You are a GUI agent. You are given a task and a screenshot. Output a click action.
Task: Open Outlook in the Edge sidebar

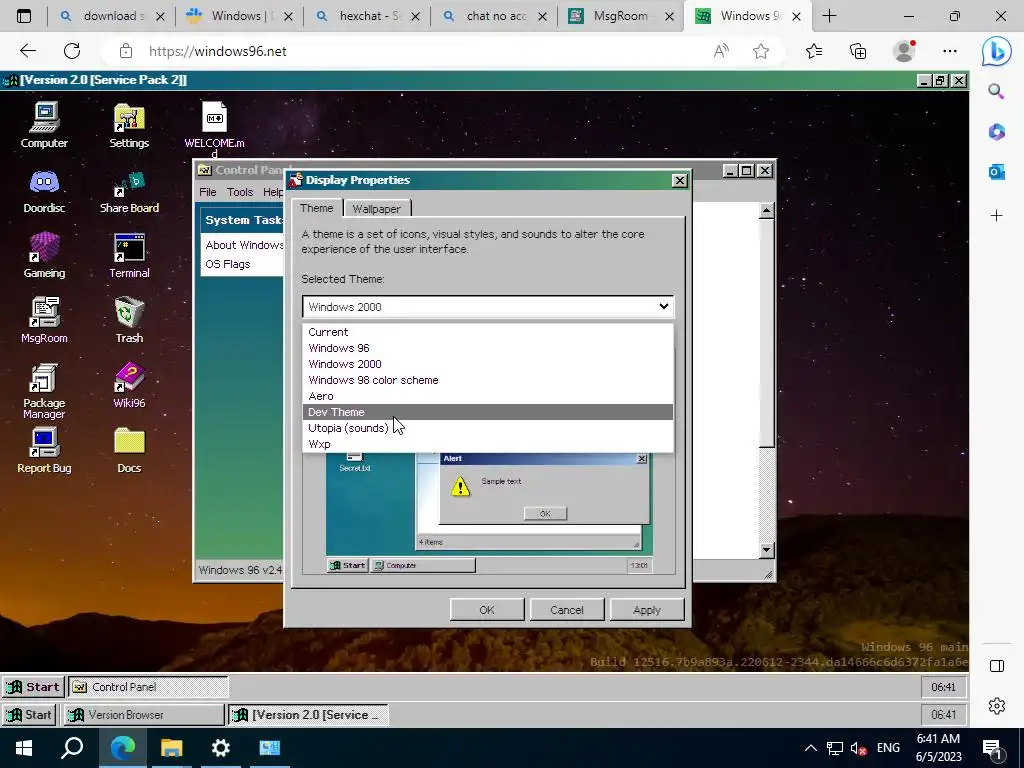pos(997,172)
